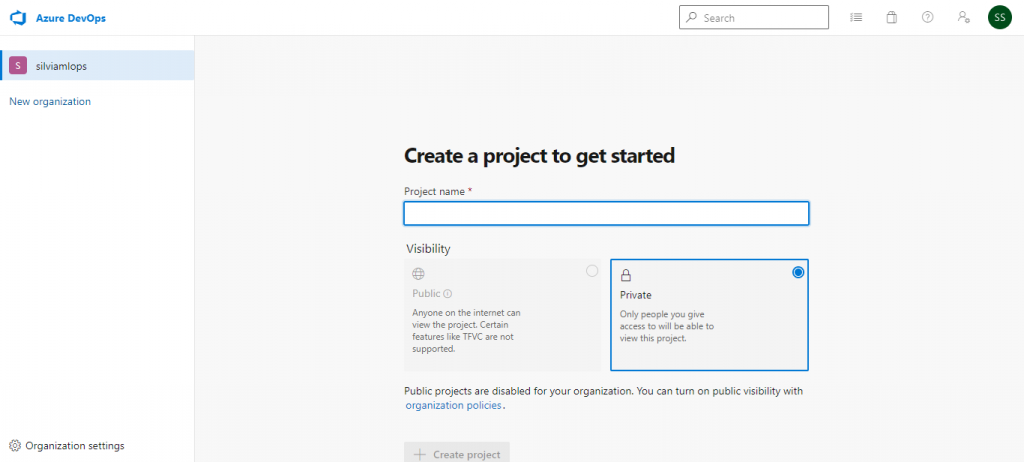Click the Azure DevOps title text
1024x462 pixels.
(x=72, y=17)
